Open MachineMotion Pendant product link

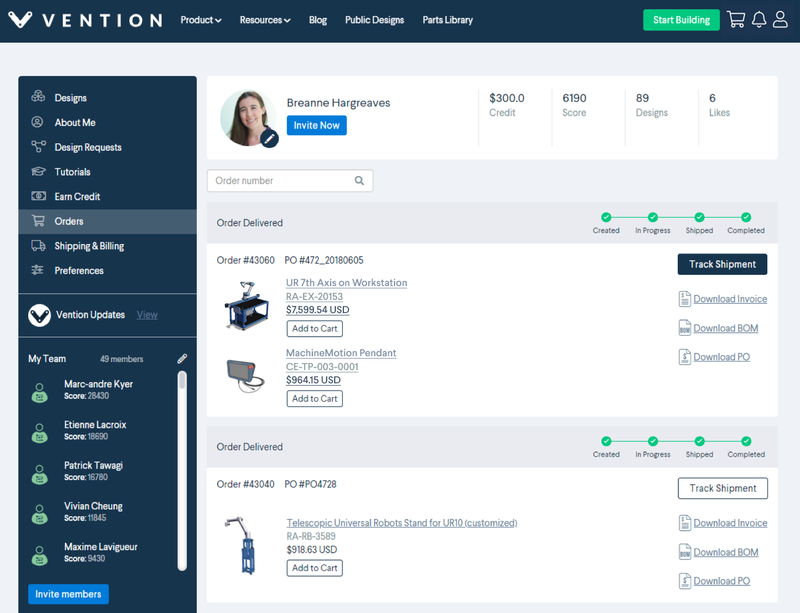click(x=341, y=353)
